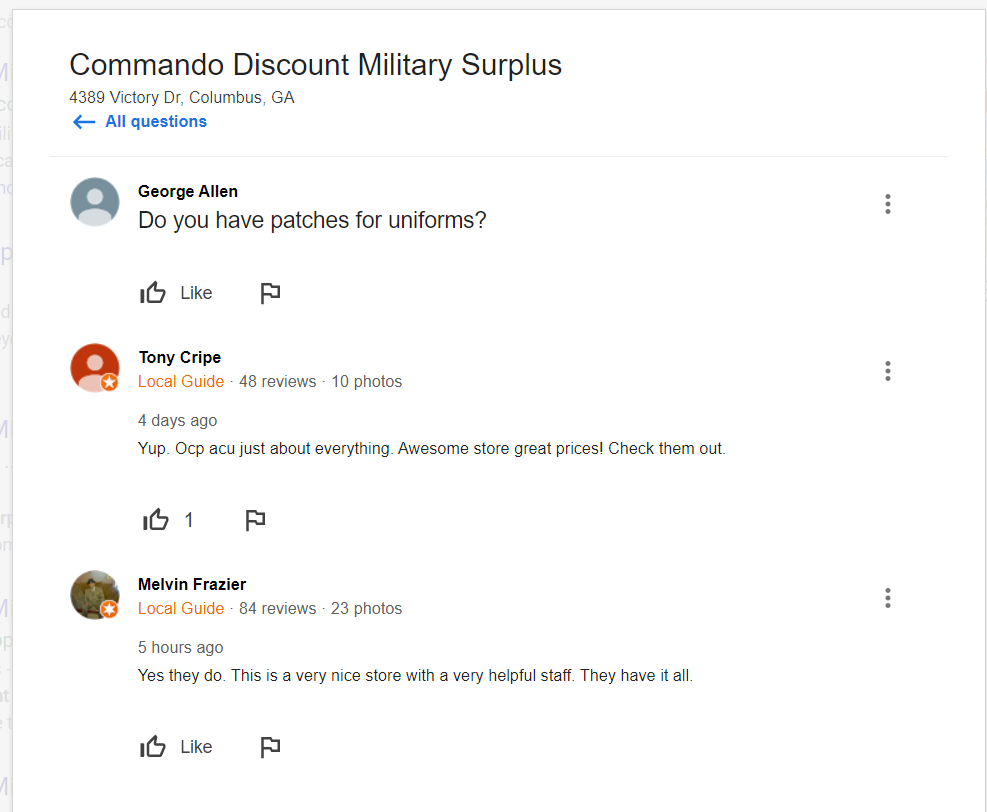Click the back arrow icon
Image resolution: width=987 pixels, height=812 pixels.
[84, 122]
